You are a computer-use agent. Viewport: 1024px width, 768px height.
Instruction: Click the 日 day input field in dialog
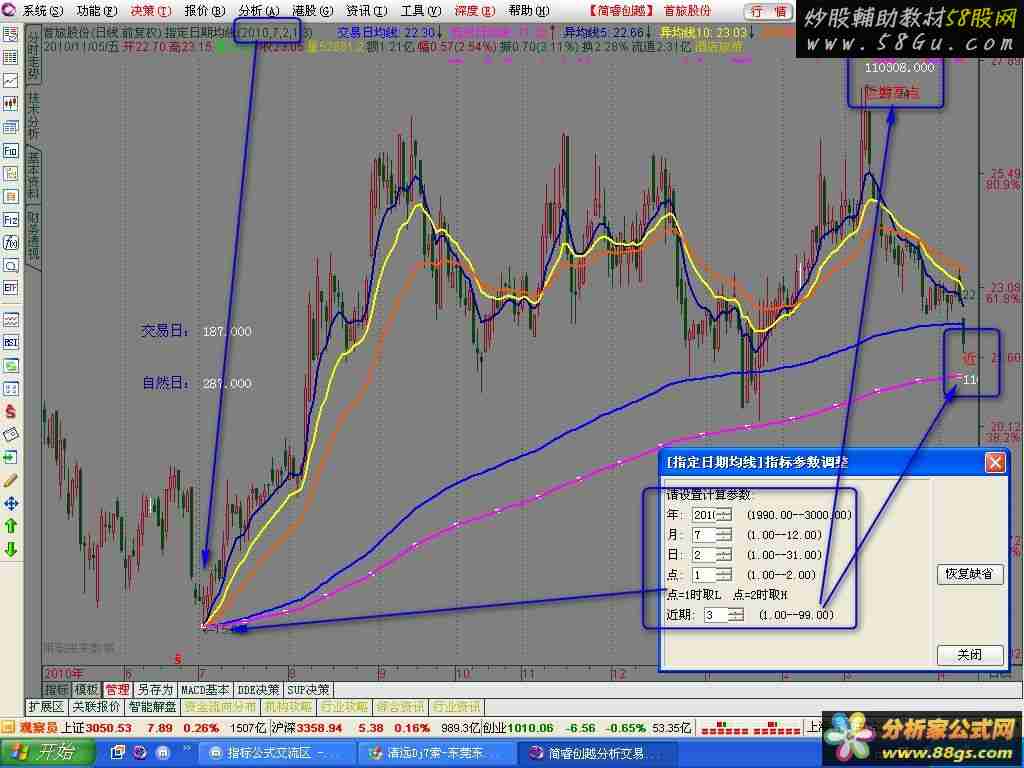click(704, 555)
